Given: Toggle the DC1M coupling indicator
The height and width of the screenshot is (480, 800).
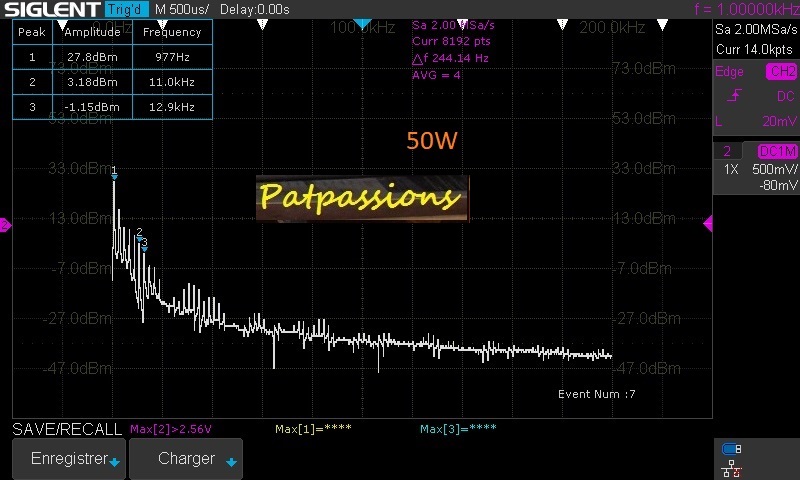Looking at the screenshot, I should (x=776, y=151).
